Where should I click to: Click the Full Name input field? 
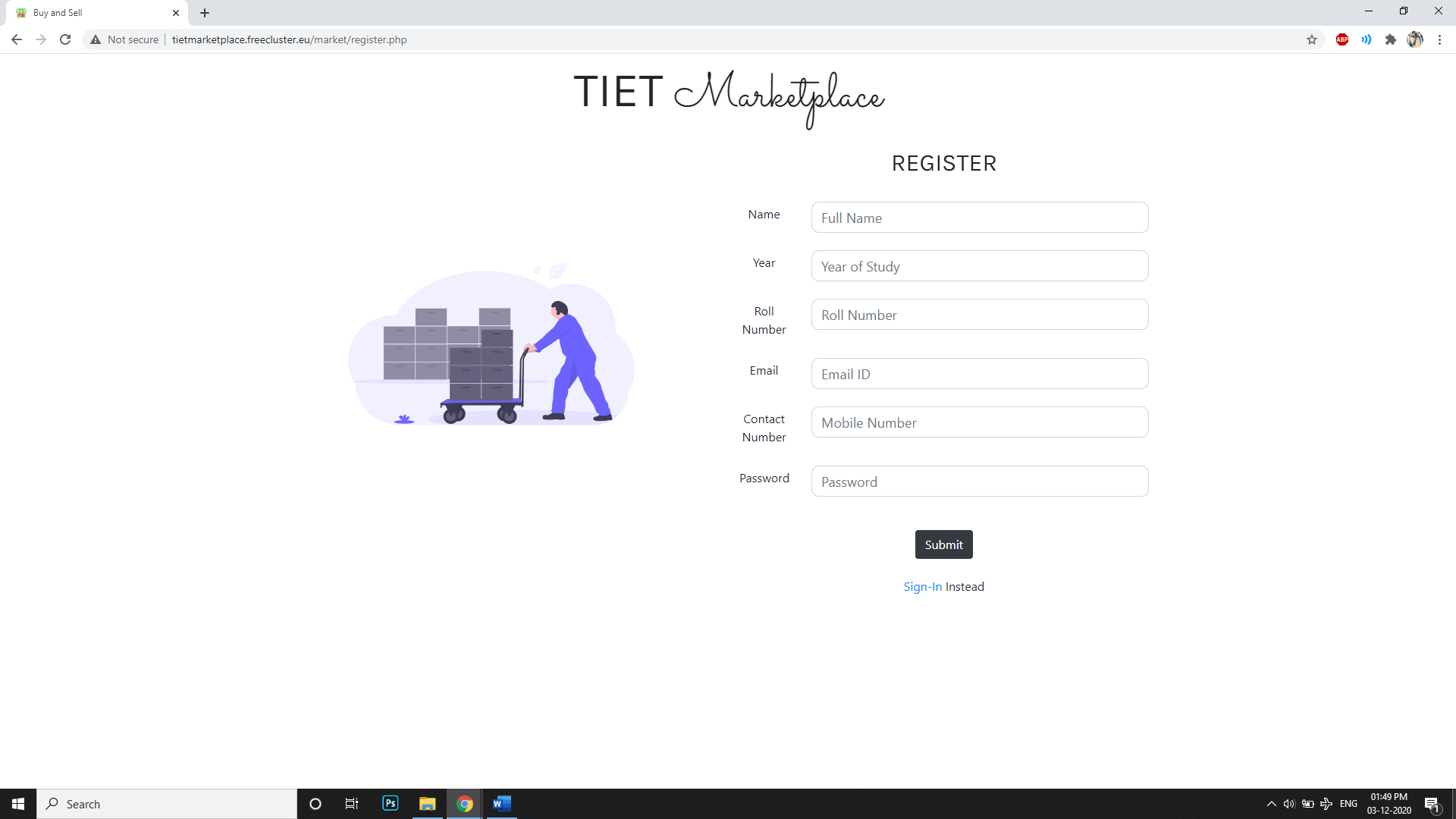coord(979,217)
